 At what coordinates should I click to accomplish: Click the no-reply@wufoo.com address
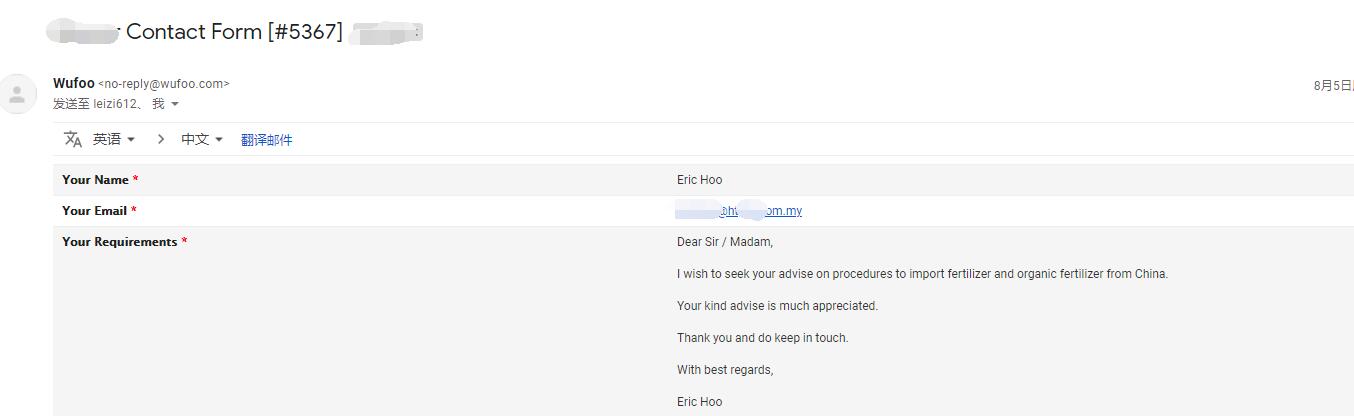pos(164,84)
